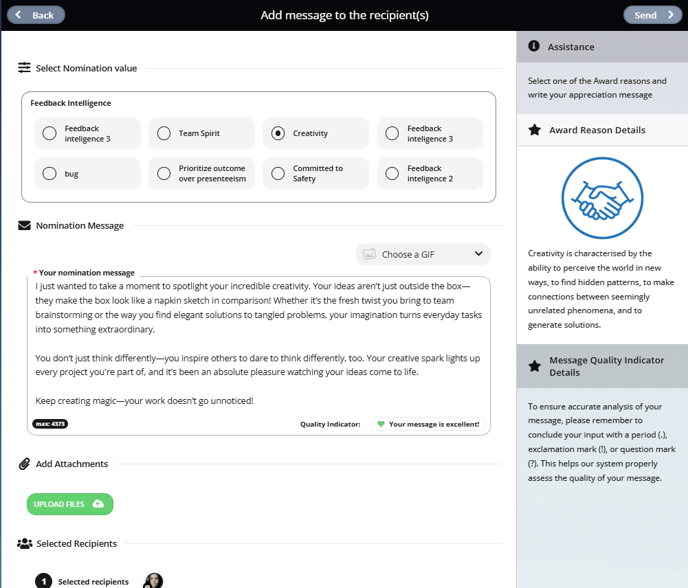Click the info icon beside Assistance
This screenshot has width=688, height=588.
(x=534, y=46)
